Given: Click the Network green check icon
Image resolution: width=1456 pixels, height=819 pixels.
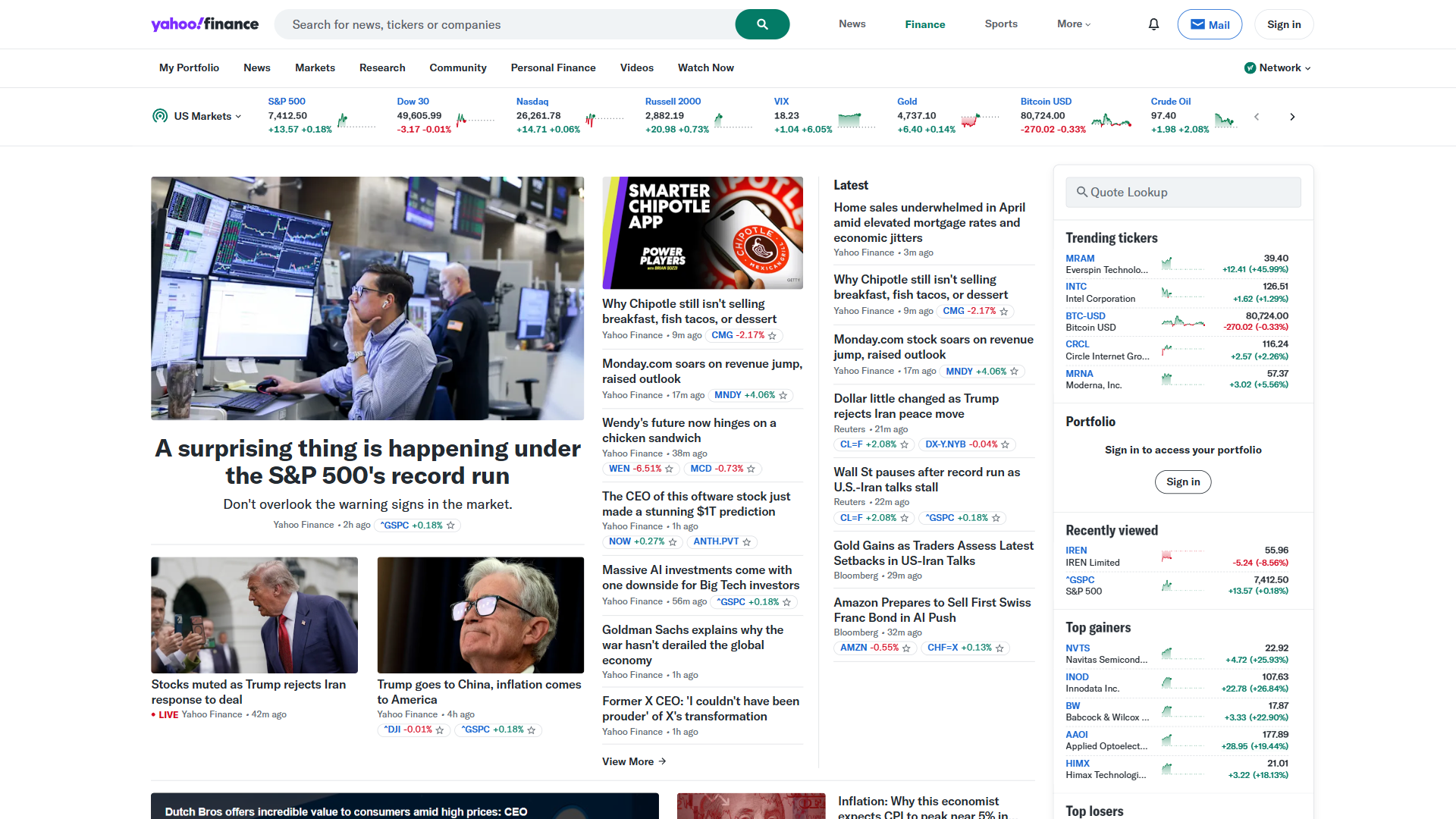Looking at the screenshot, I should coord(1250,68).
